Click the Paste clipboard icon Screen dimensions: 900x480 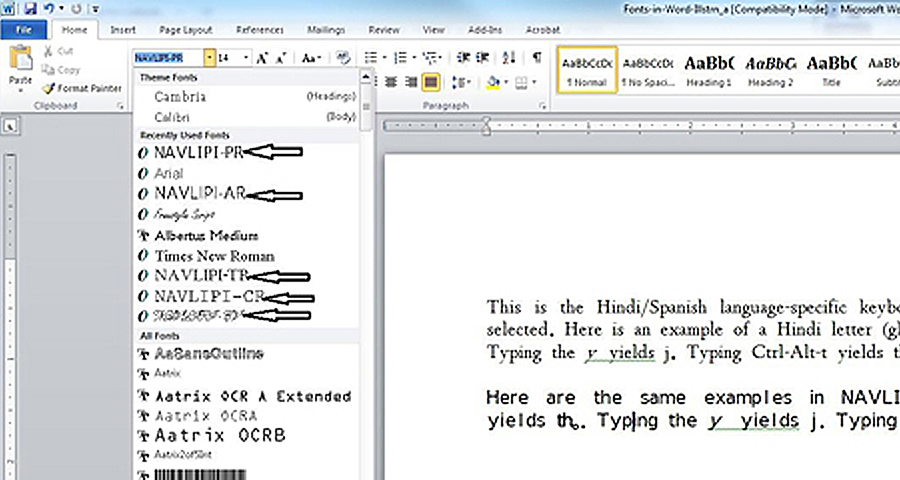point(21,59)
